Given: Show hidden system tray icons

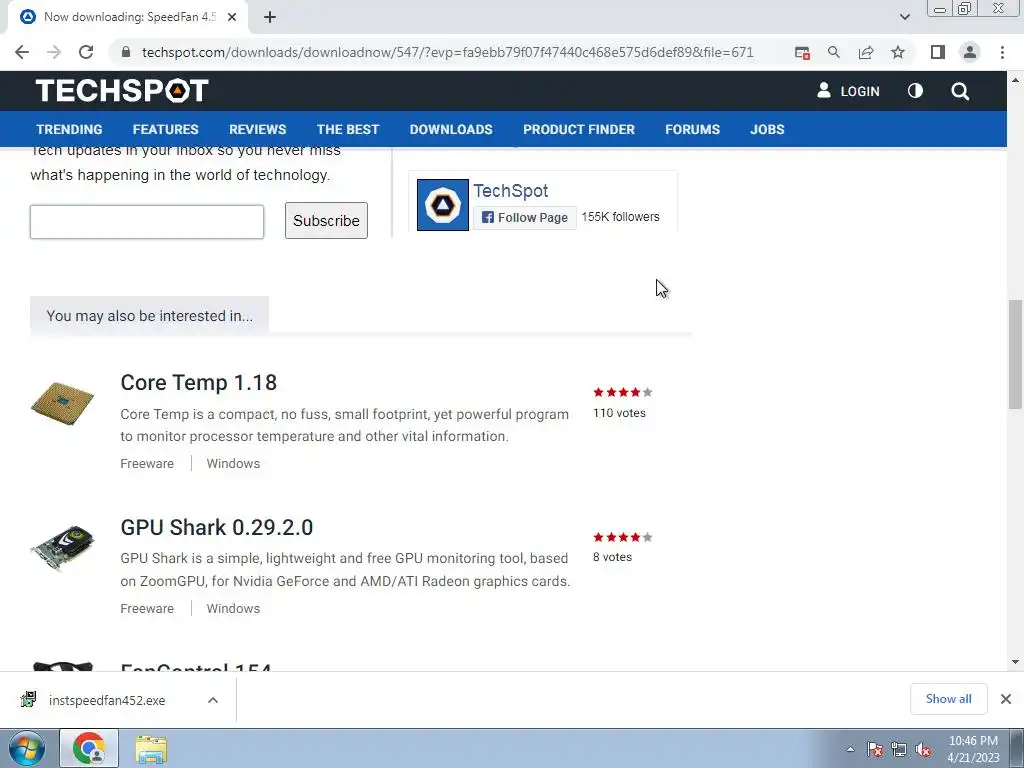Looking at the screenshot, I should pyautogui.click(x=850, y=749).
